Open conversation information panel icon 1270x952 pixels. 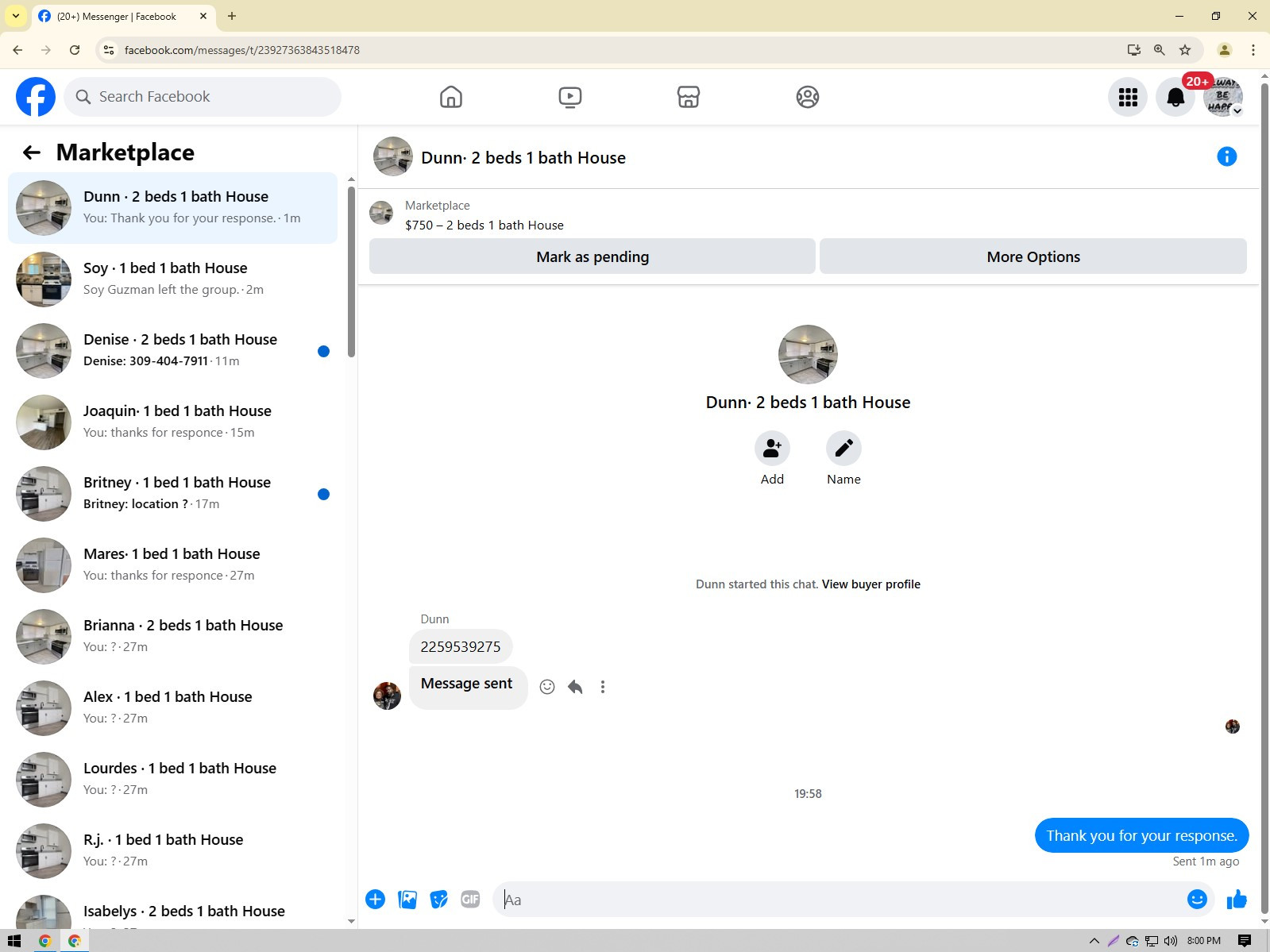click(x=1227, y=156)
